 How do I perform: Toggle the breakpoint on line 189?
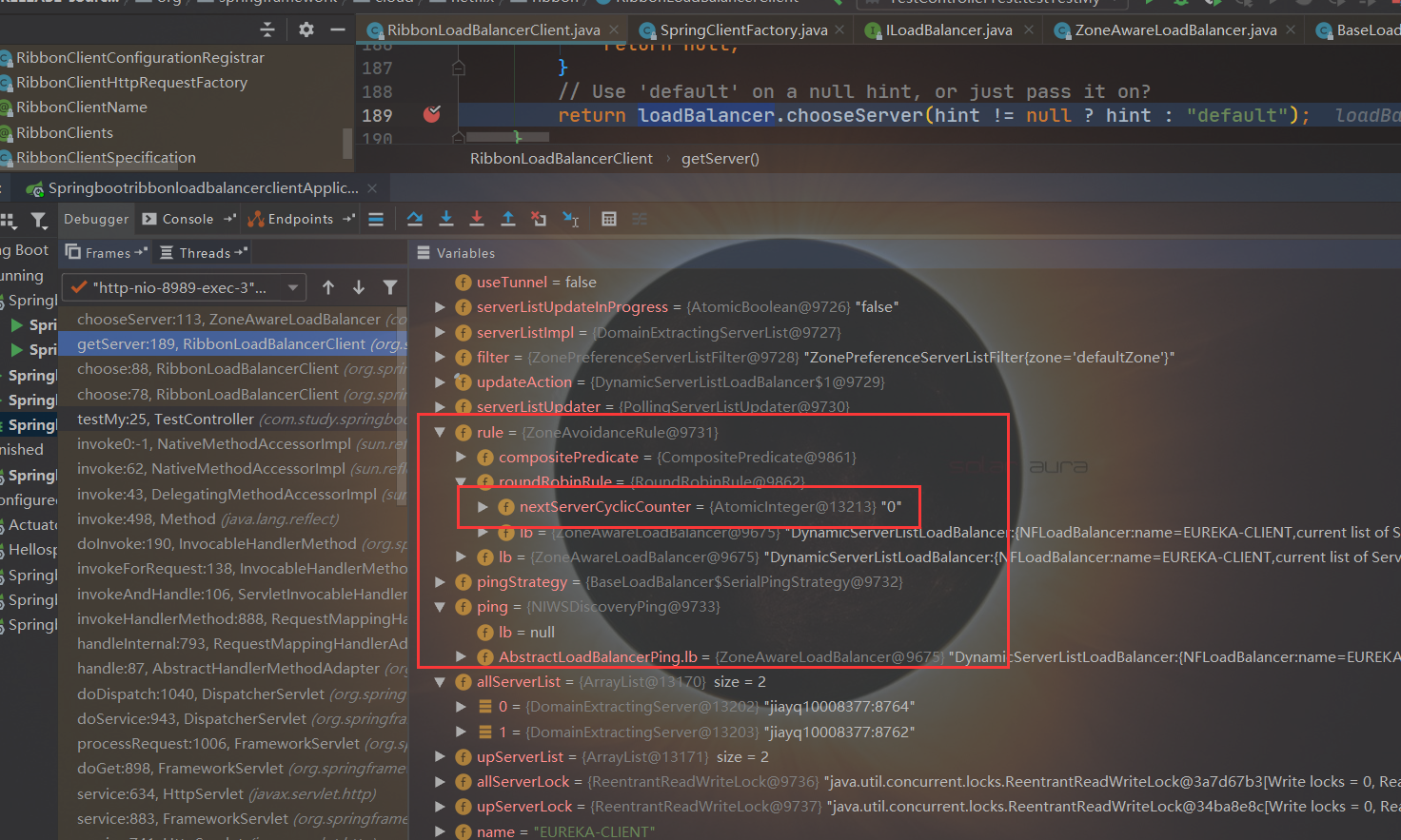point(432,114)
